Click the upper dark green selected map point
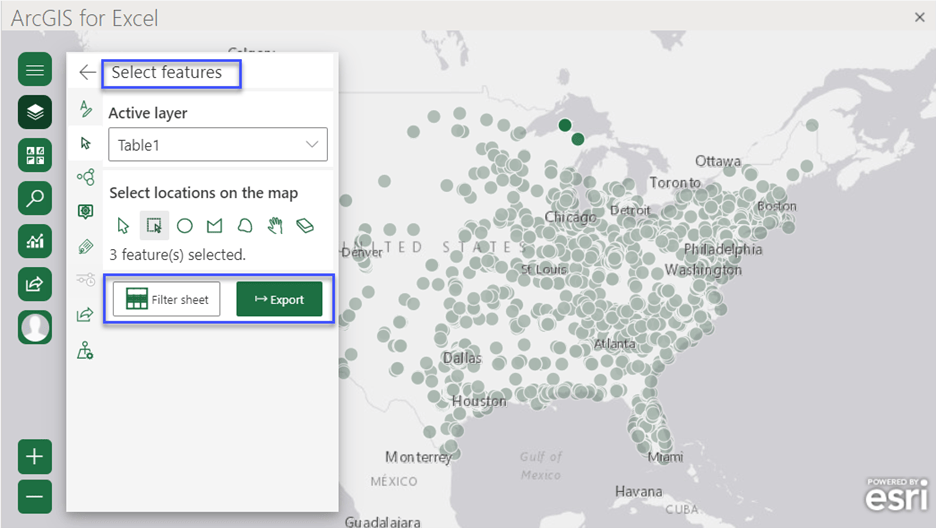The height and width of the screenshot is (528, 936). tap(565, 125)
